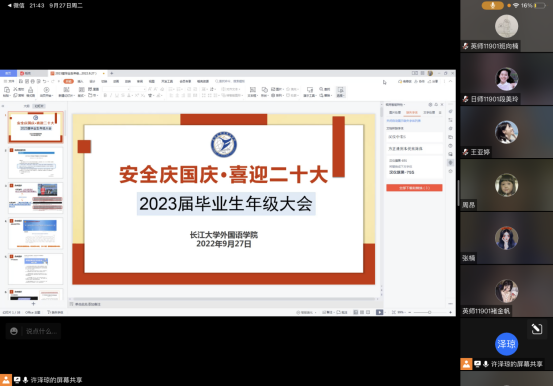This screenshot has width=553, height=387.
Task: Toggle the italic I formatting button
Action: pyautogui.click(x=111, y=95)
